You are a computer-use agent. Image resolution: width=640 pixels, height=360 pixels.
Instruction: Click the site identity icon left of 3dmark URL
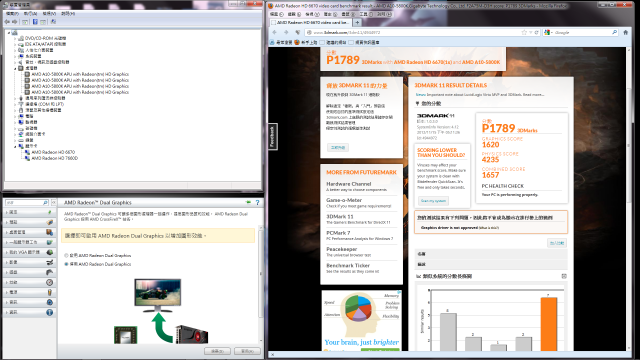pos(309,32)
